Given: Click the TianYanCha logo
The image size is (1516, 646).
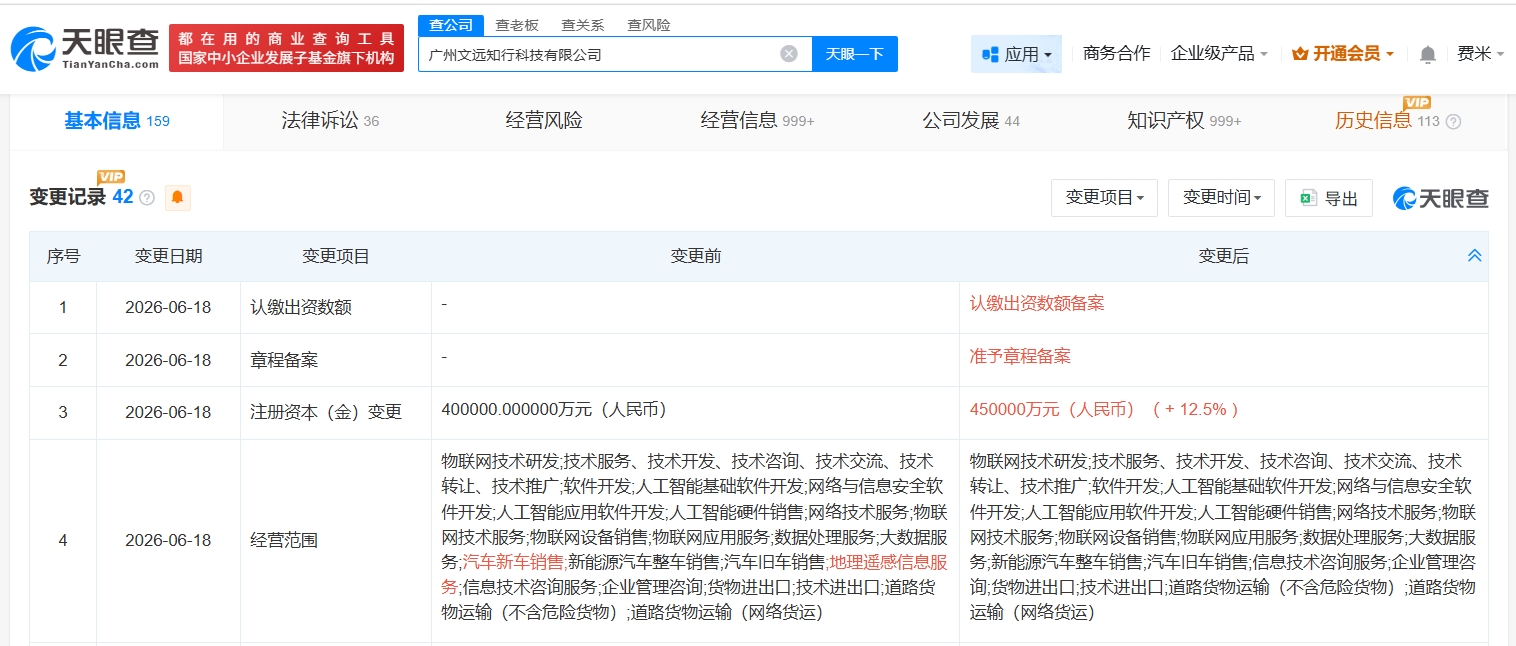Looking at the screenshot, I should [85, 48].
